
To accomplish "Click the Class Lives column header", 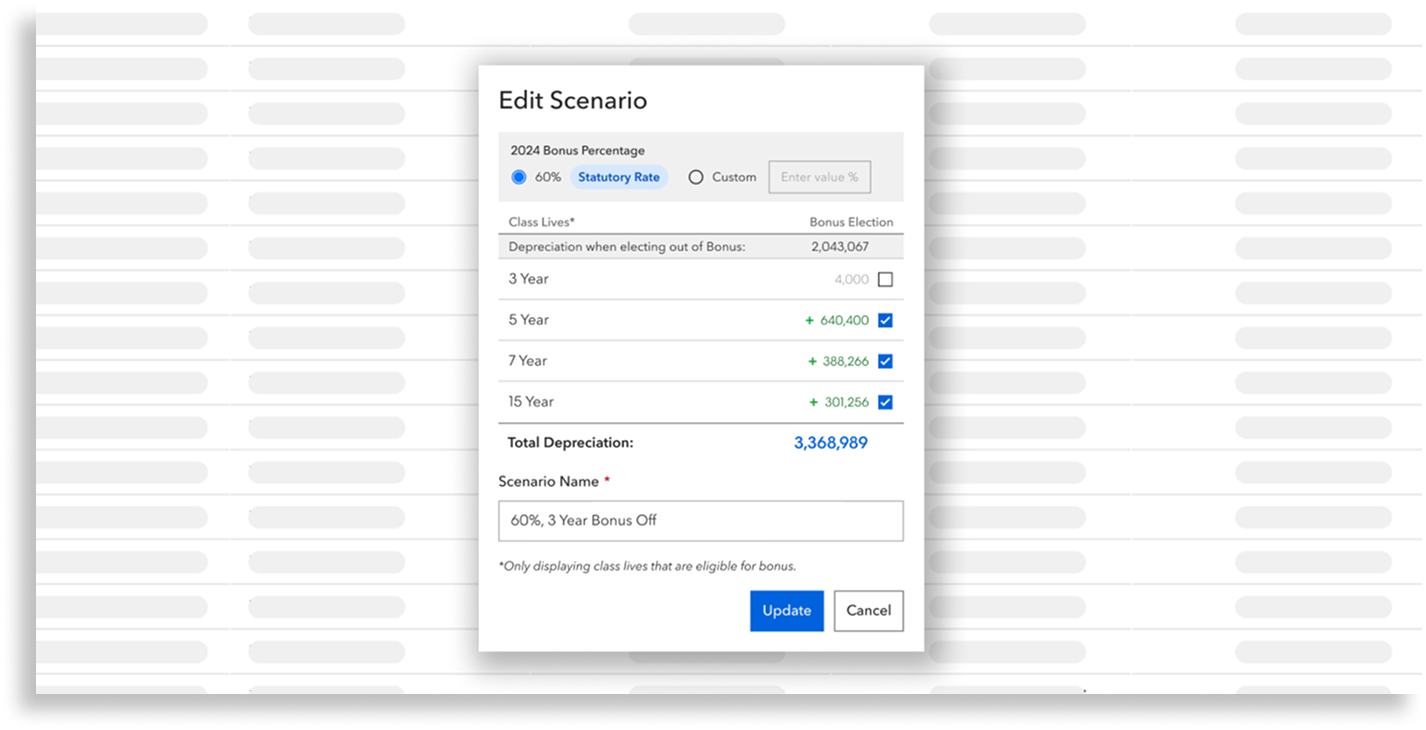I will 541,222.
